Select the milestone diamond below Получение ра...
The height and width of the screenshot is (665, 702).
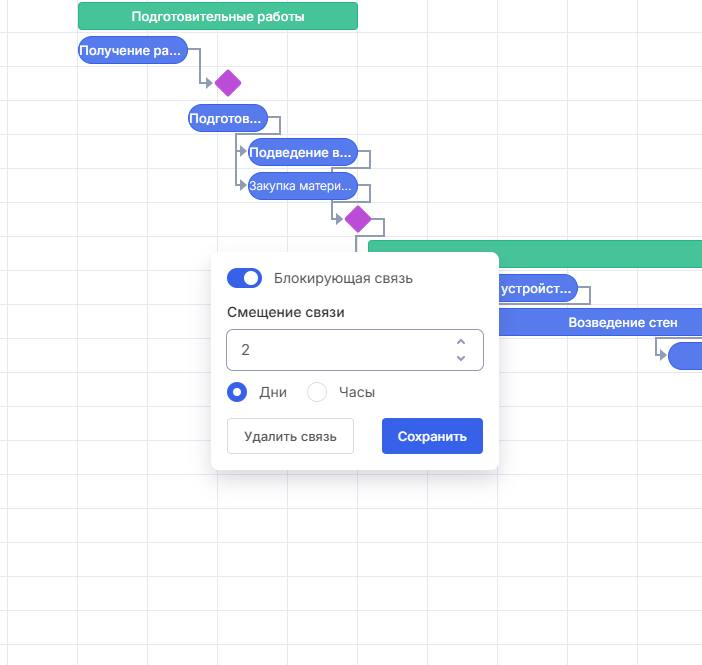(228, 83)
